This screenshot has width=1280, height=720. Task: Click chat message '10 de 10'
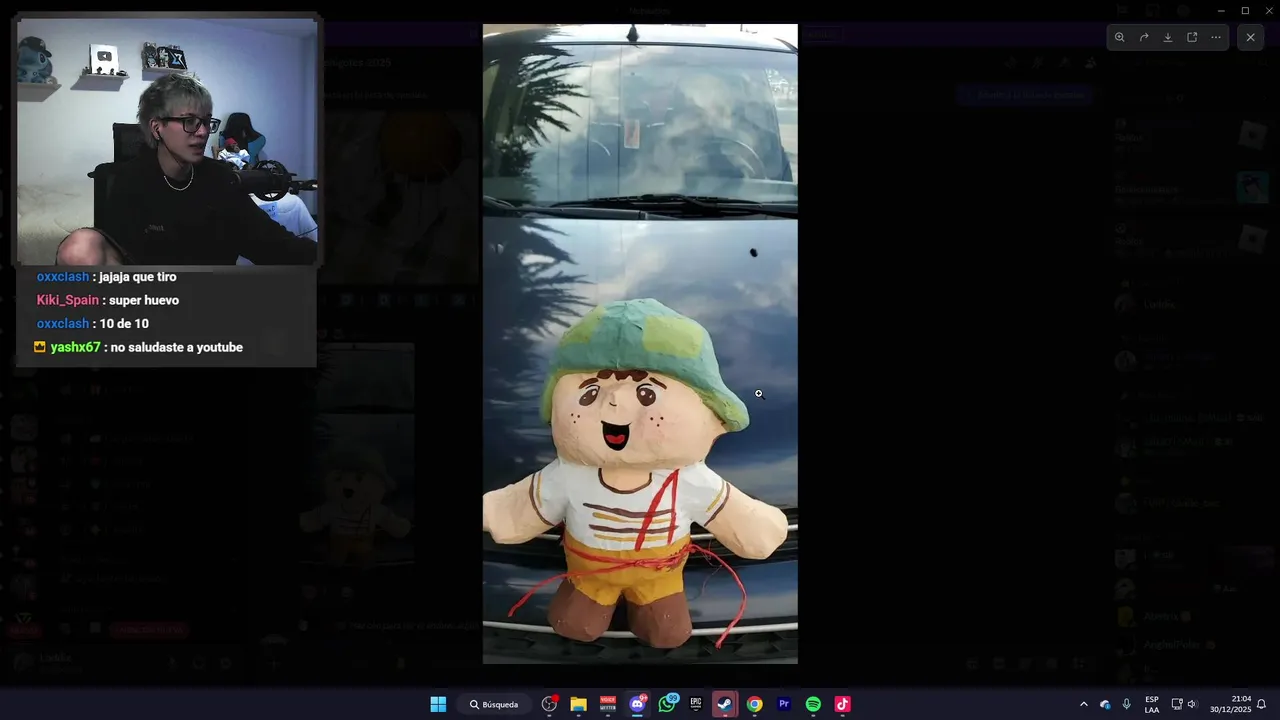point(124,324)
